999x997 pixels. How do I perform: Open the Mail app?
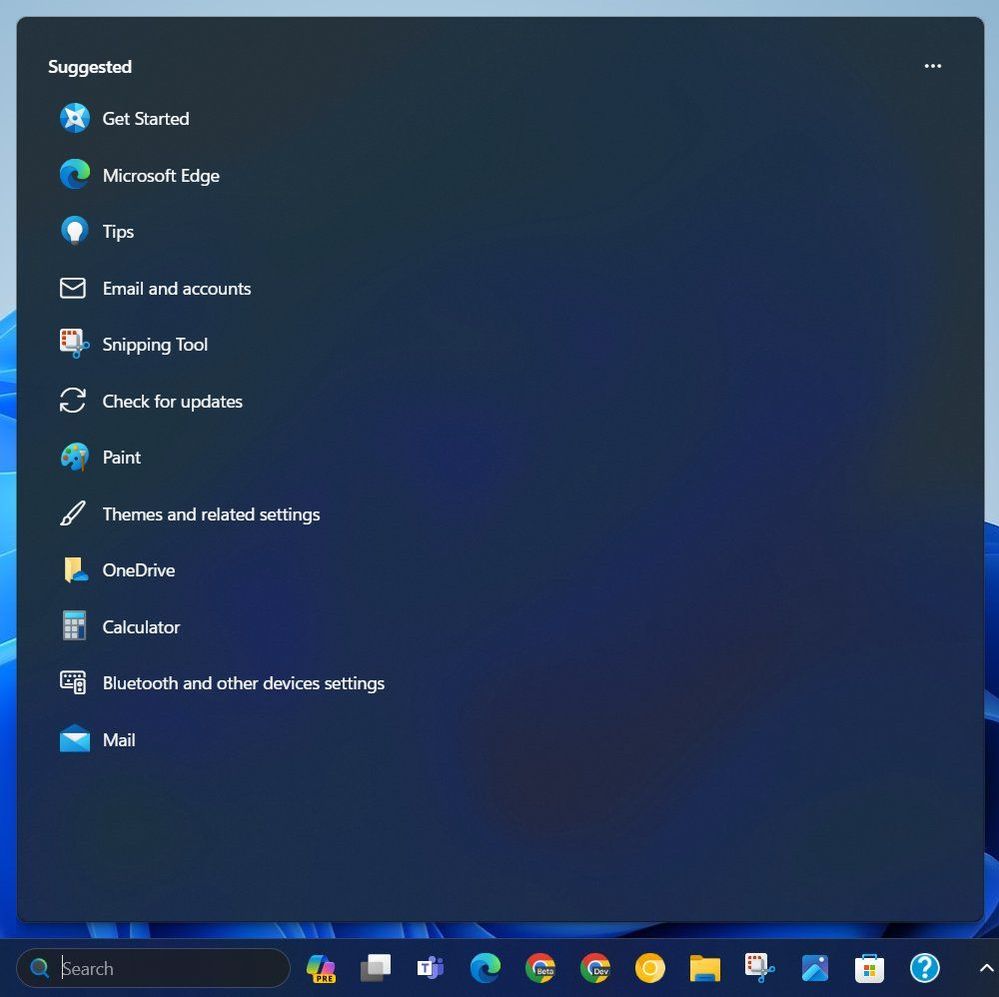click(x=97, y=740)
